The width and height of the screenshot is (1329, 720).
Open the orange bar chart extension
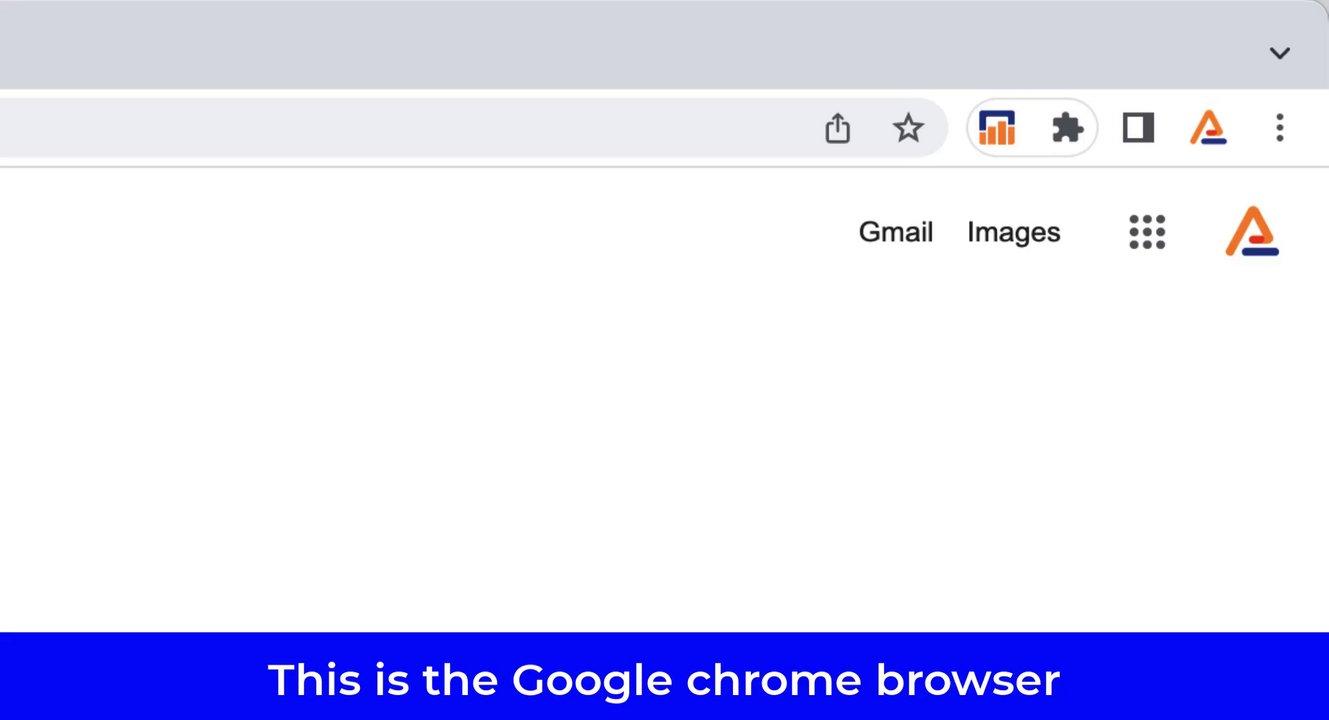tap(997, 128)
